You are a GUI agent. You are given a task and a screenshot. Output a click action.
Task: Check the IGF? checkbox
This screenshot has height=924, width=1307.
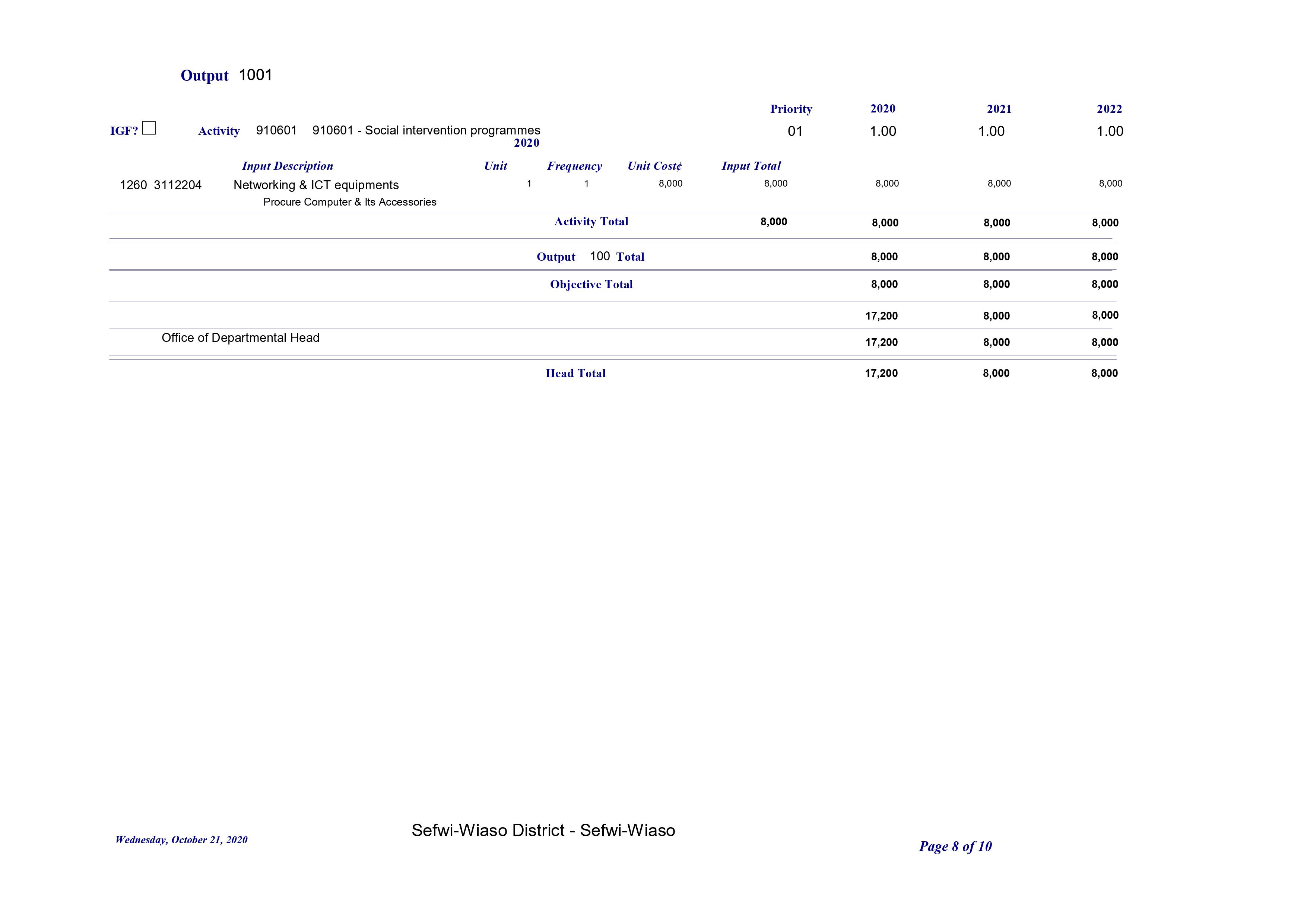[x=149, y=128]
